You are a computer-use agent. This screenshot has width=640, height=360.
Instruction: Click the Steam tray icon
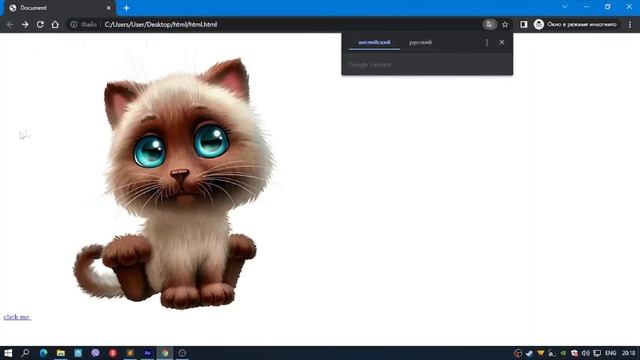529,353
